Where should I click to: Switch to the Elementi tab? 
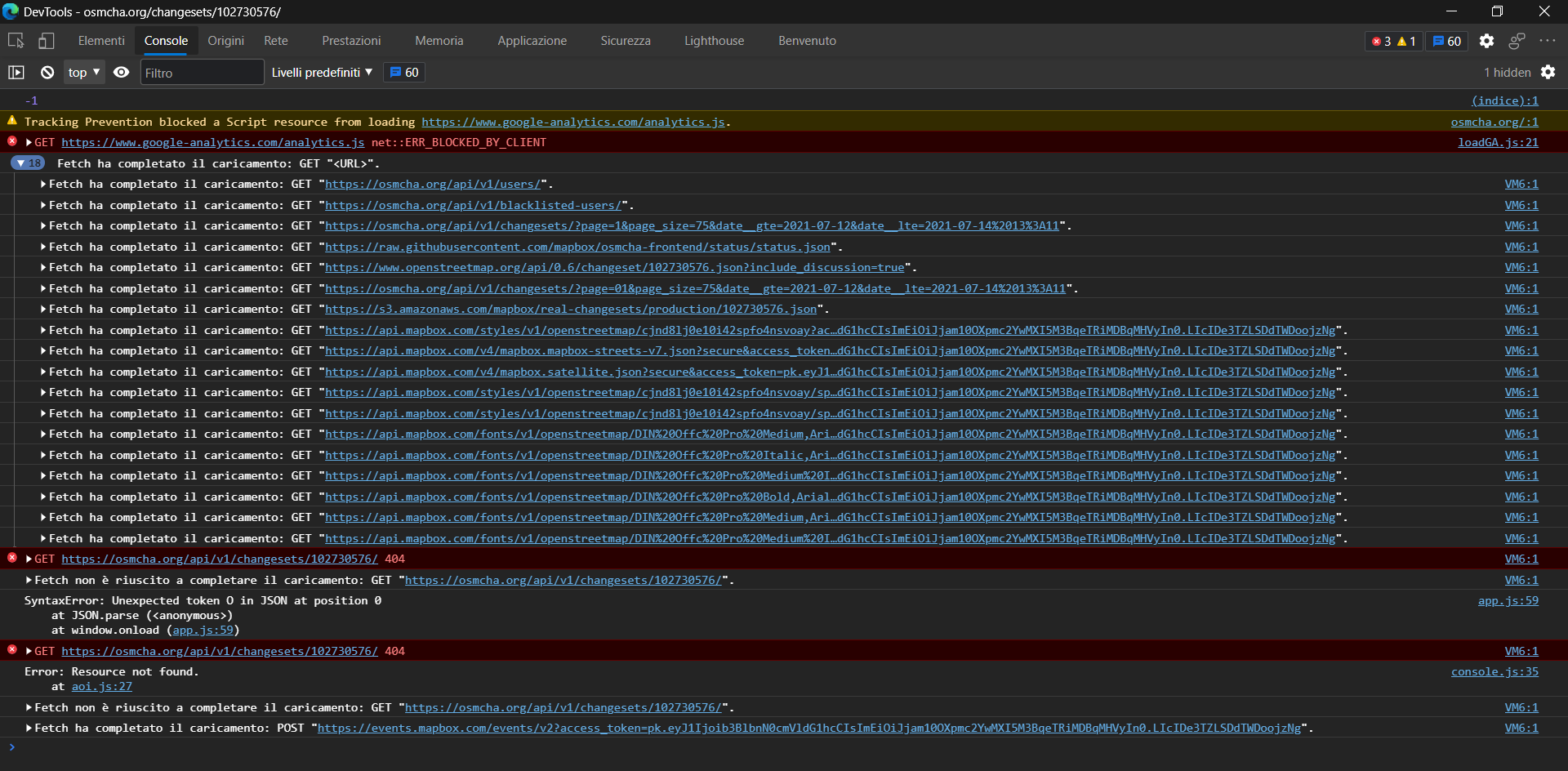click(101, 40)
